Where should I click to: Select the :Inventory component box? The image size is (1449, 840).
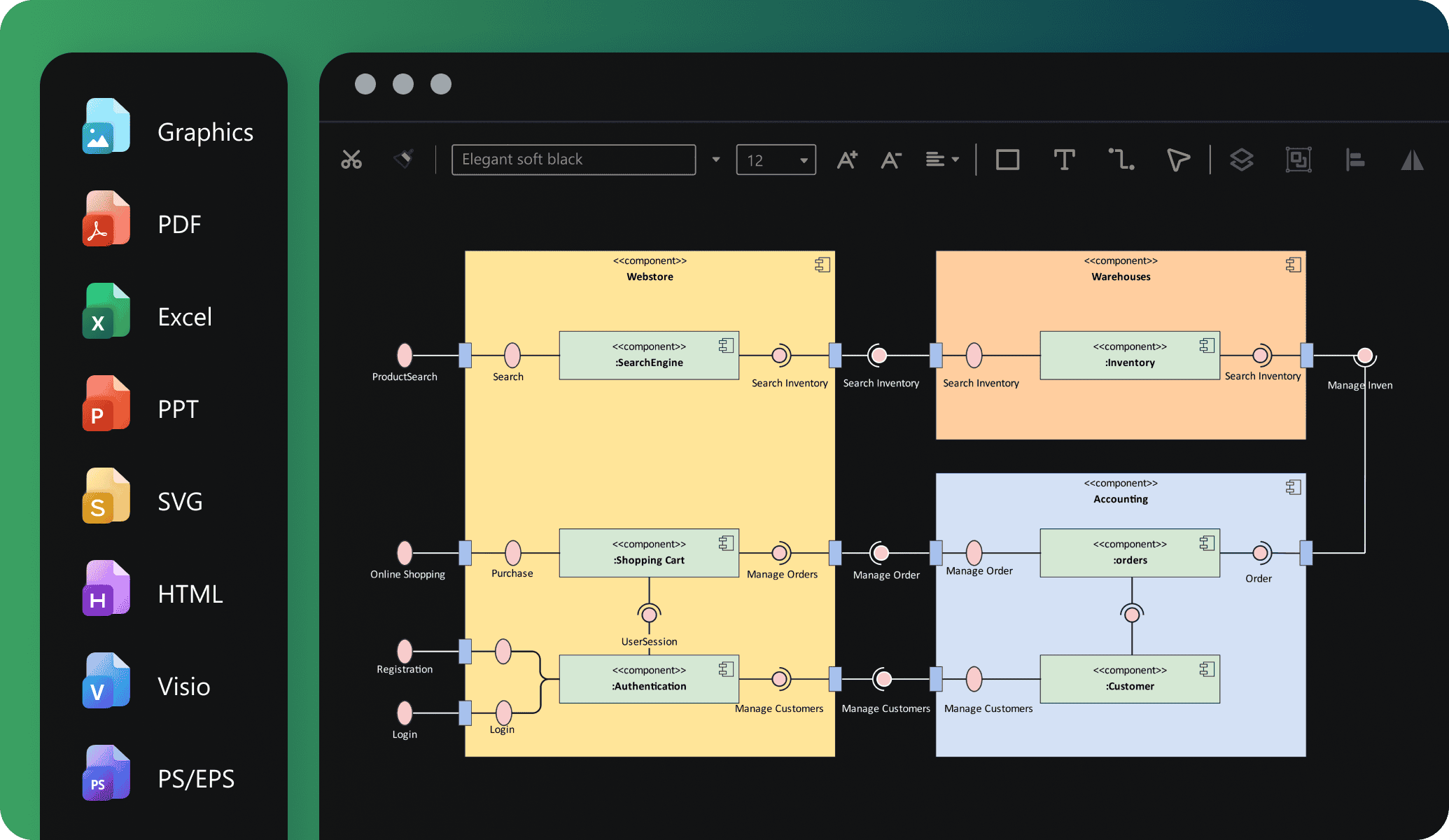tap(1130, 356)
